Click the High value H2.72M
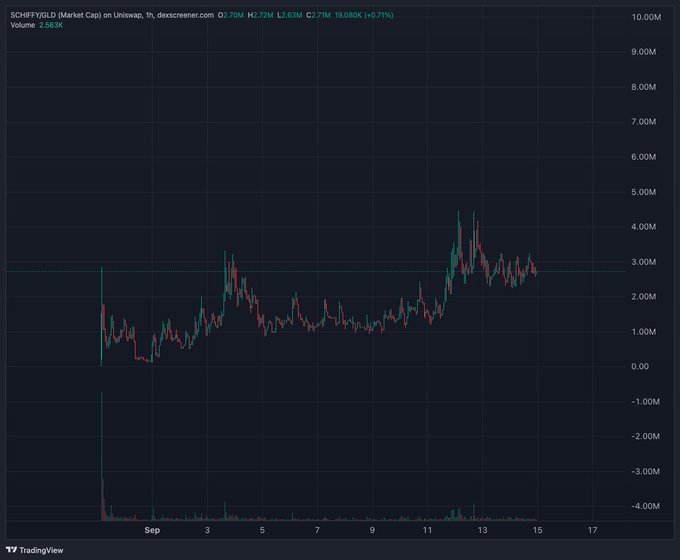Image resolution: width=680 pixels, height=560 pixels. coord(261,15)
